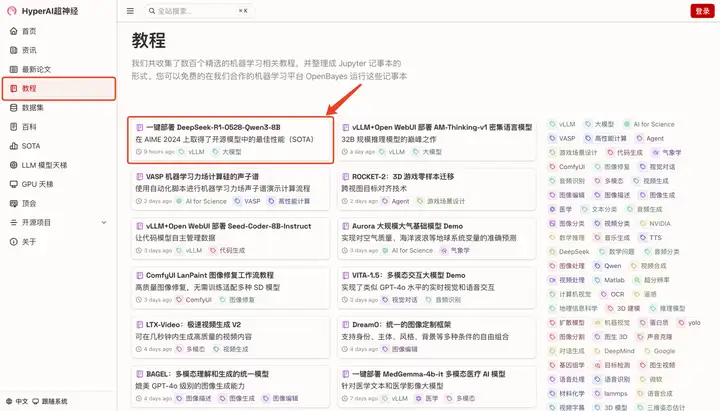Change theme via 跟随系统 option
Viewport: 720px width, 411px height.
click(x=50, y=401)
